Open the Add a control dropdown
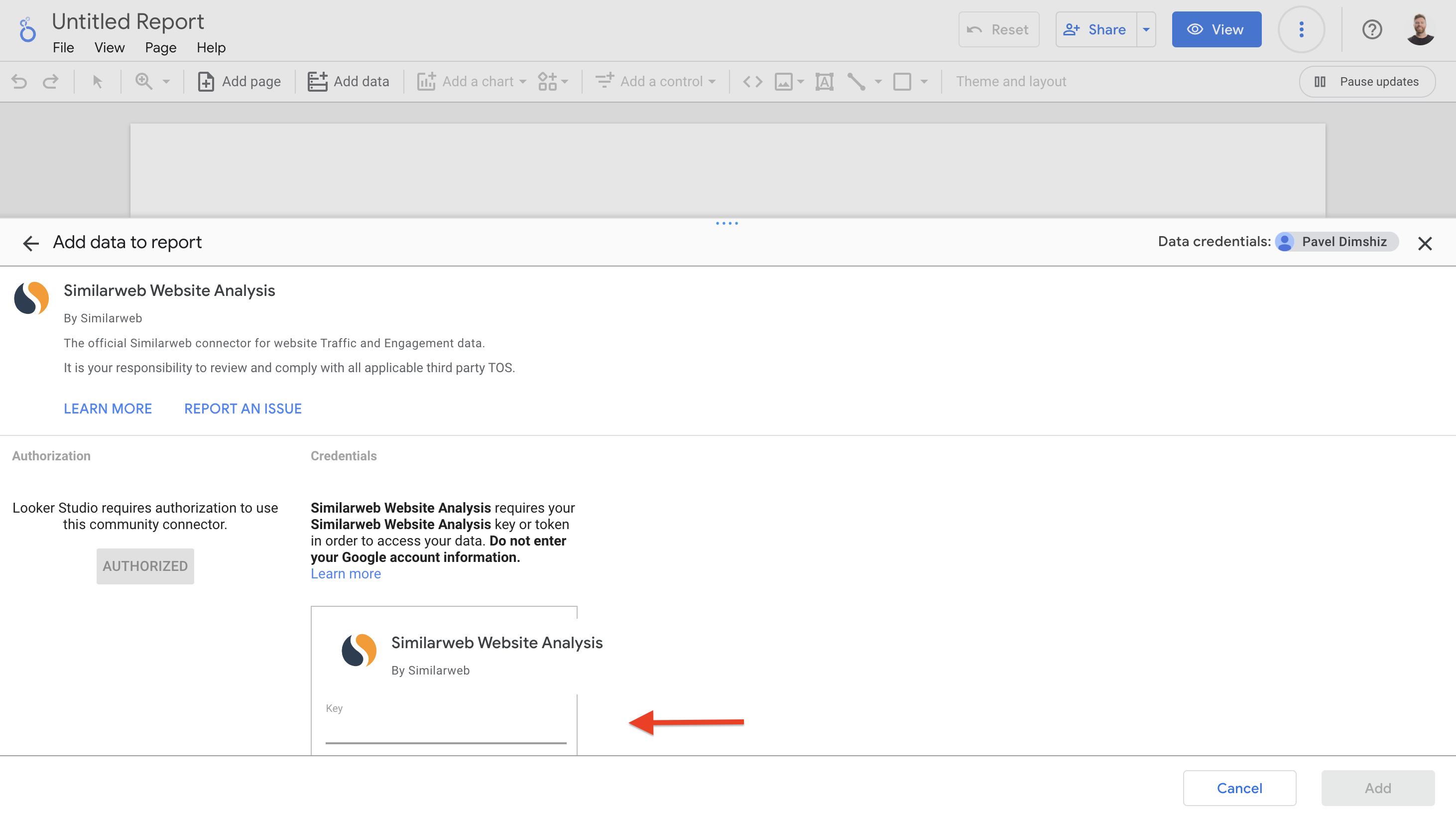This screenshot has height=820, width=1456. point(656,81)
